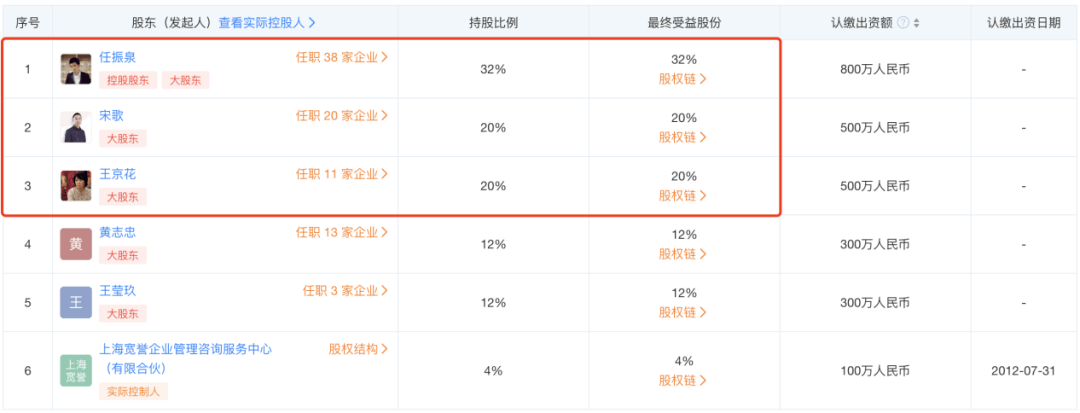Viewport: 1080px width, 413px height.
Task: Click 任振泉's profile photo avatar
Action: pos(76,69)
